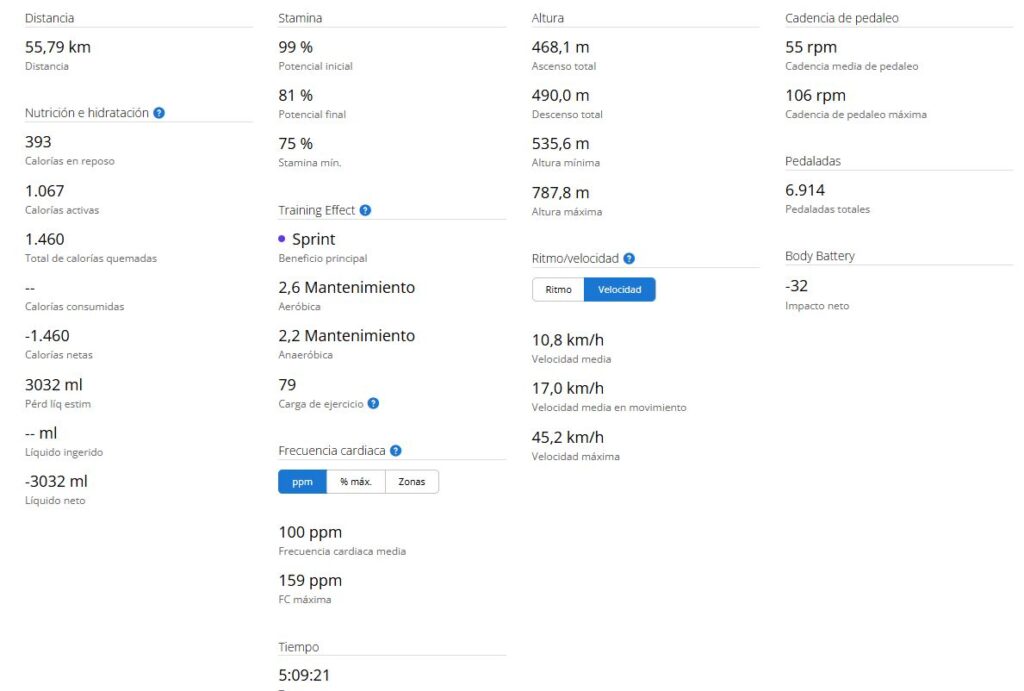Click the Body Battery section heading

click(x=820, y=256)
